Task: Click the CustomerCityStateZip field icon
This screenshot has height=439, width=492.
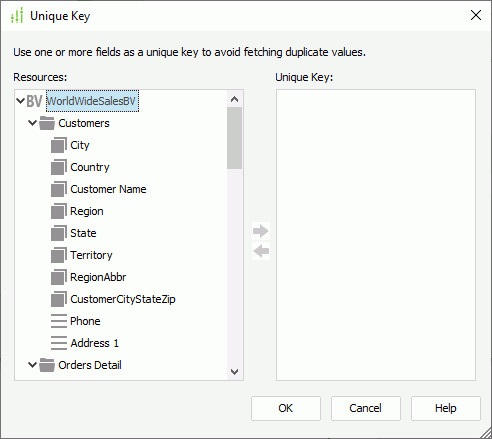Action: pyautogui.click(x=59, y=299)
